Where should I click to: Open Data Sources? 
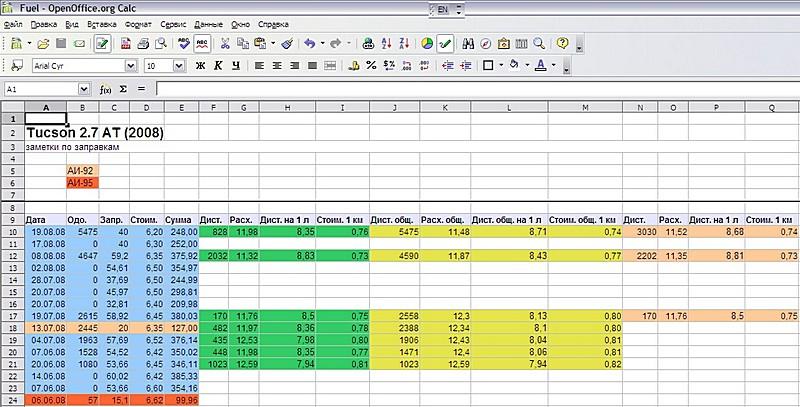coord(521,44)
